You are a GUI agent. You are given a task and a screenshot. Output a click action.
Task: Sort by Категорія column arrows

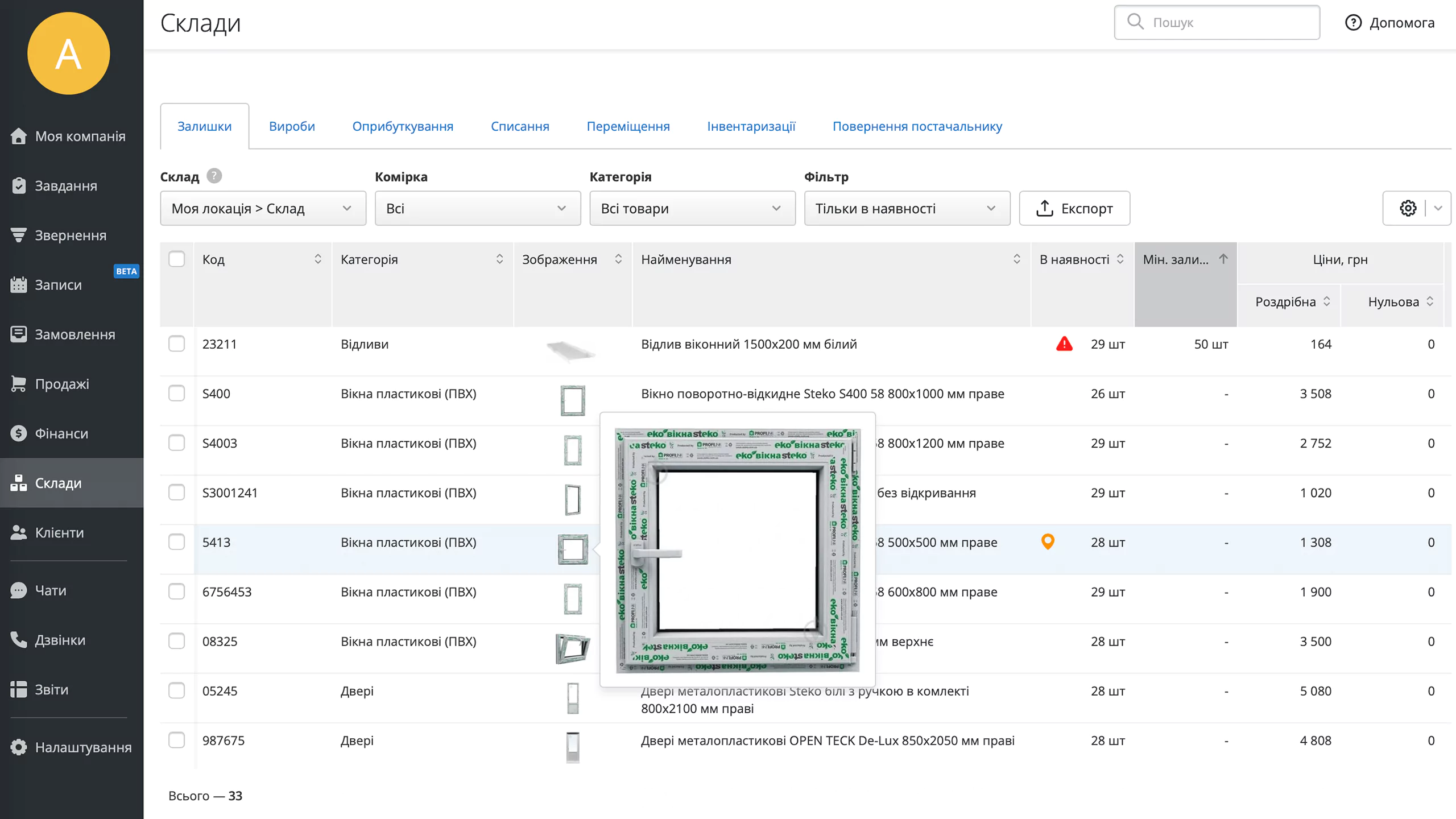(x=499, y=259)
